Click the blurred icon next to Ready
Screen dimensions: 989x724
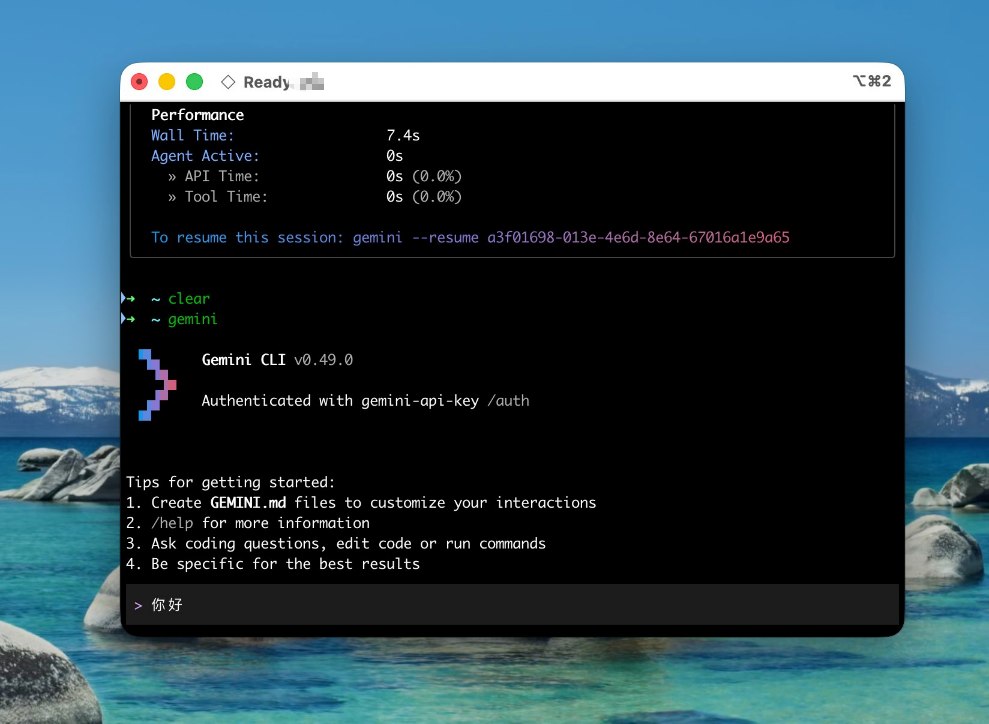pyautogui.click(x=312, y=82)
